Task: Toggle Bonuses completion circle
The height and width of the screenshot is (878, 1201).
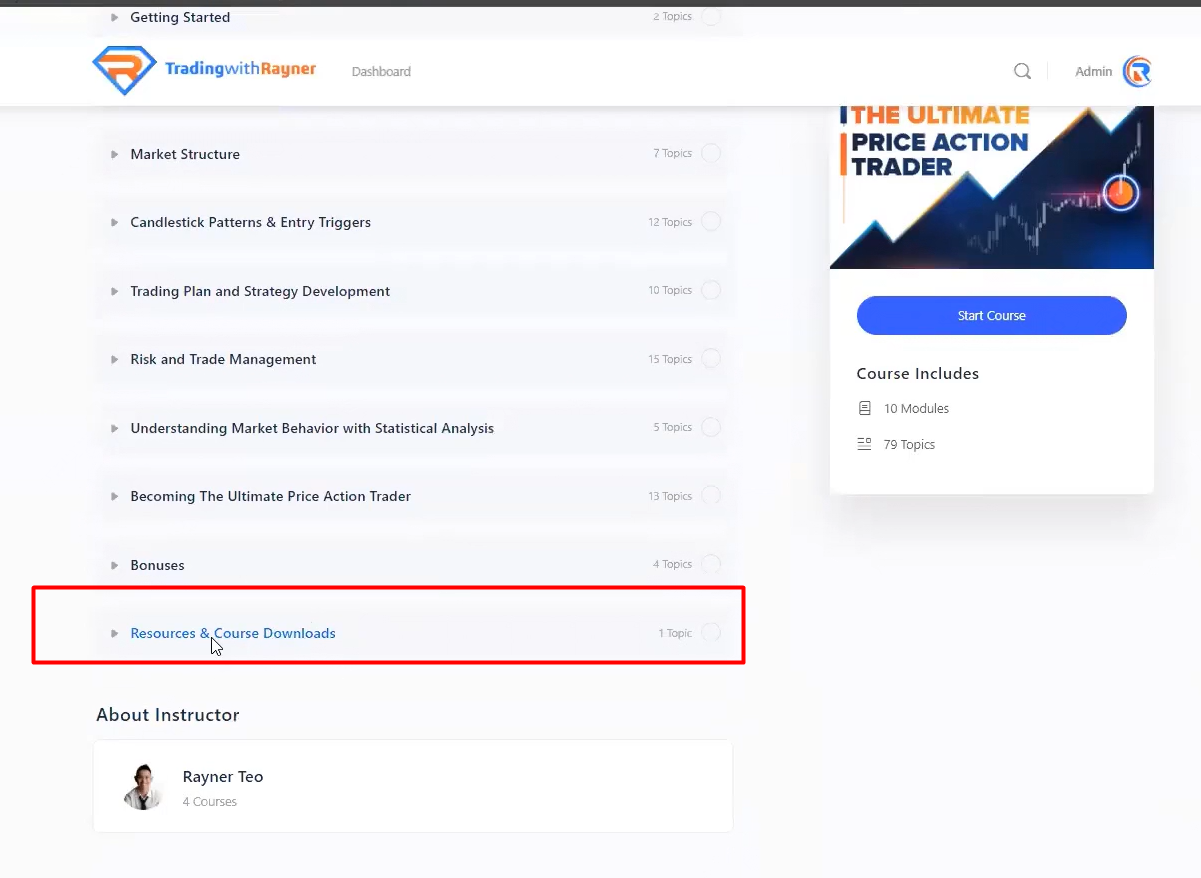Action: [x=711, y=564]
